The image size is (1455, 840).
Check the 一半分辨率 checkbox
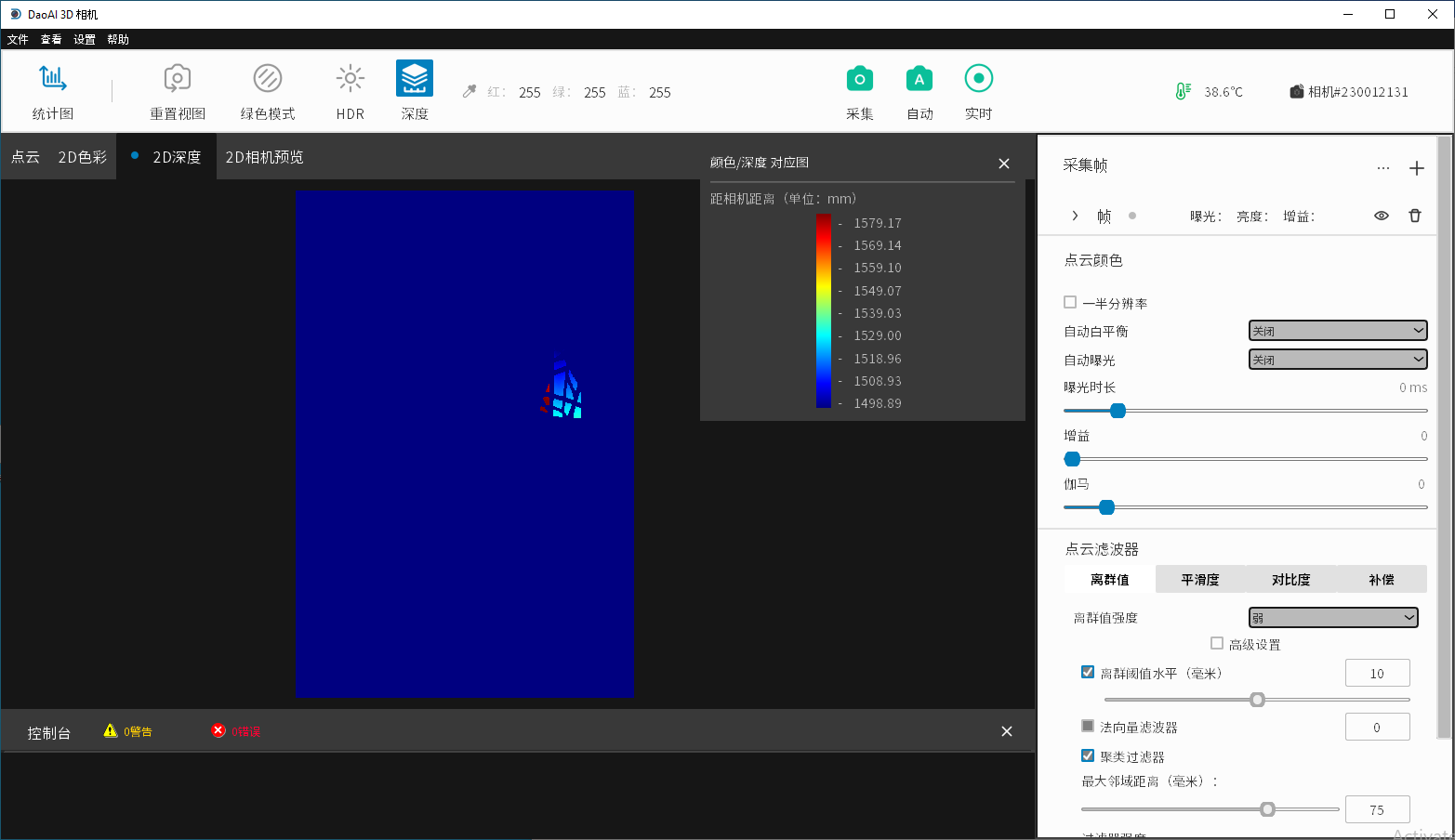pos(1070,302)
